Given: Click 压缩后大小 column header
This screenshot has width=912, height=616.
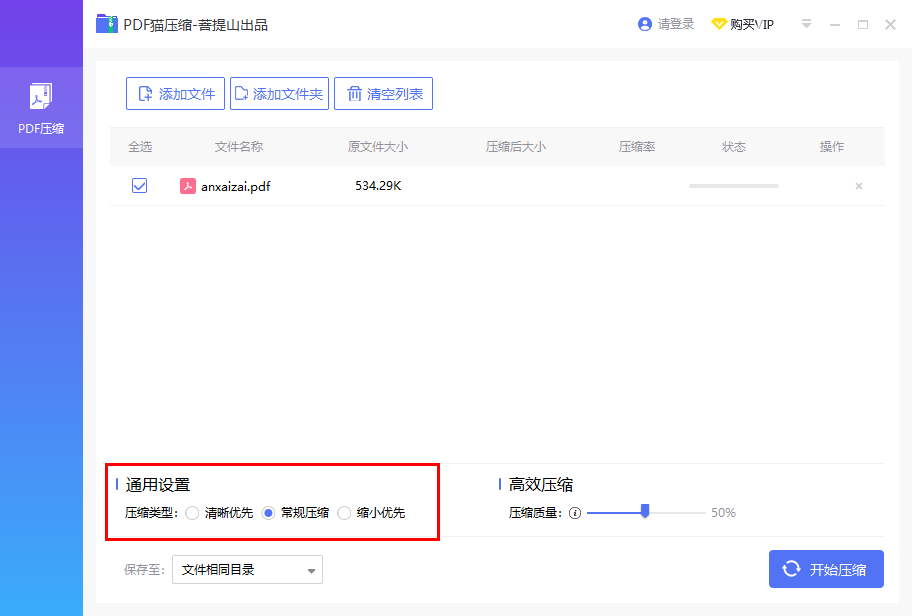Looking at the screenshot, I should (x=516, y=147).
